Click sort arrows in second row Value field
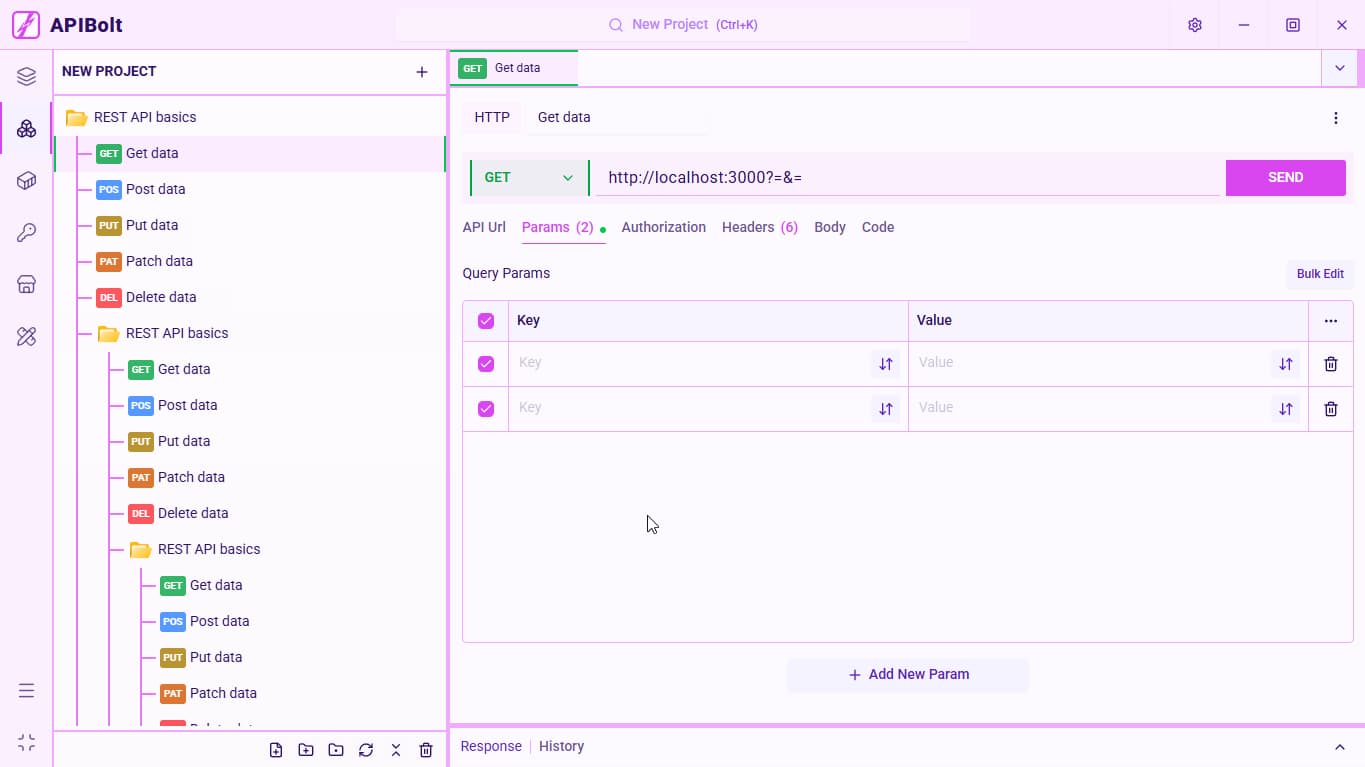Viewport: 1365px width, 767px height. pyautogui.click(x=1286, y=409)
